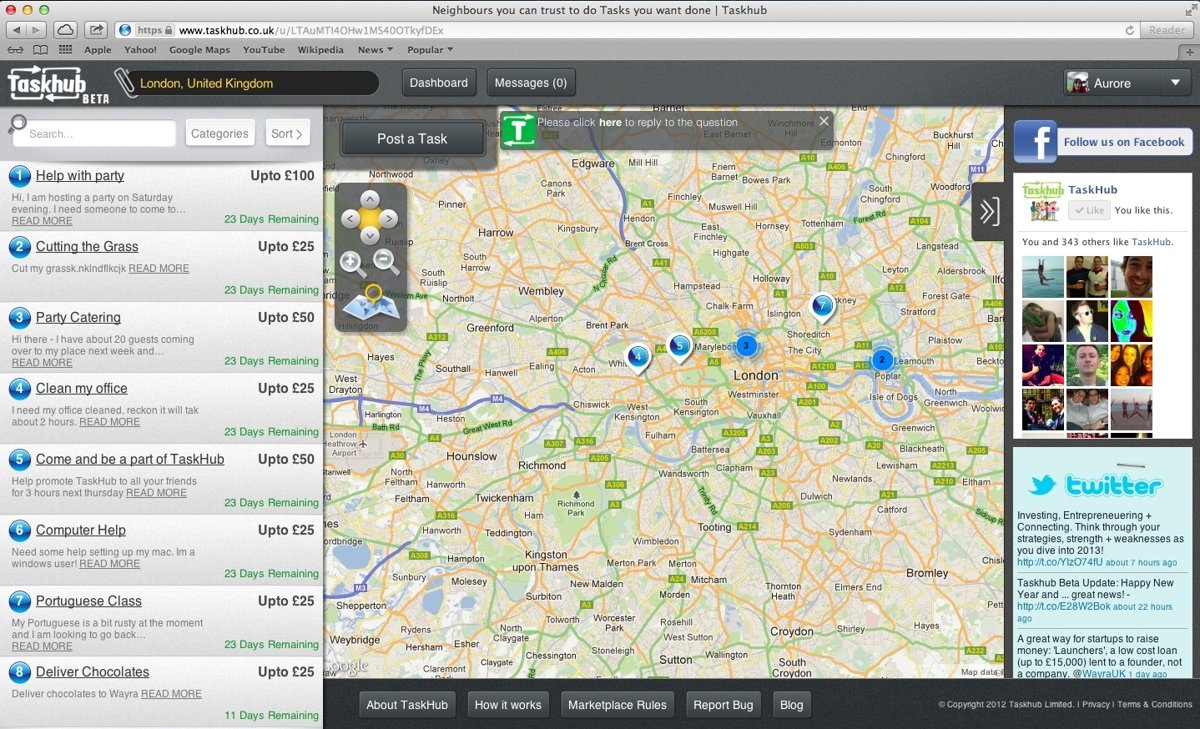Screen dimensions: 1200x729
Task: Zoom out the map with the minus magnifier
Action: point(387,263)
